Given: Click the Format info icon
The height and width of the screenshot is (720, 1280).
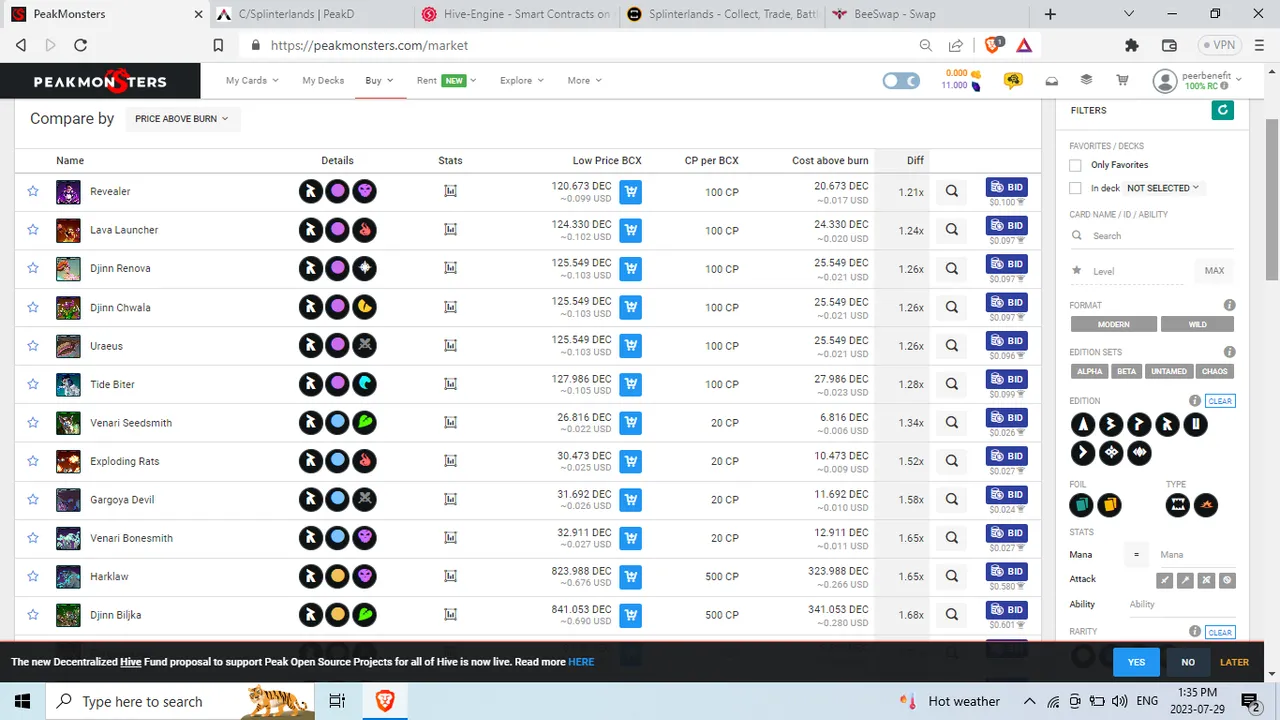Looking at the screenshot, I should pos(1229,305).
